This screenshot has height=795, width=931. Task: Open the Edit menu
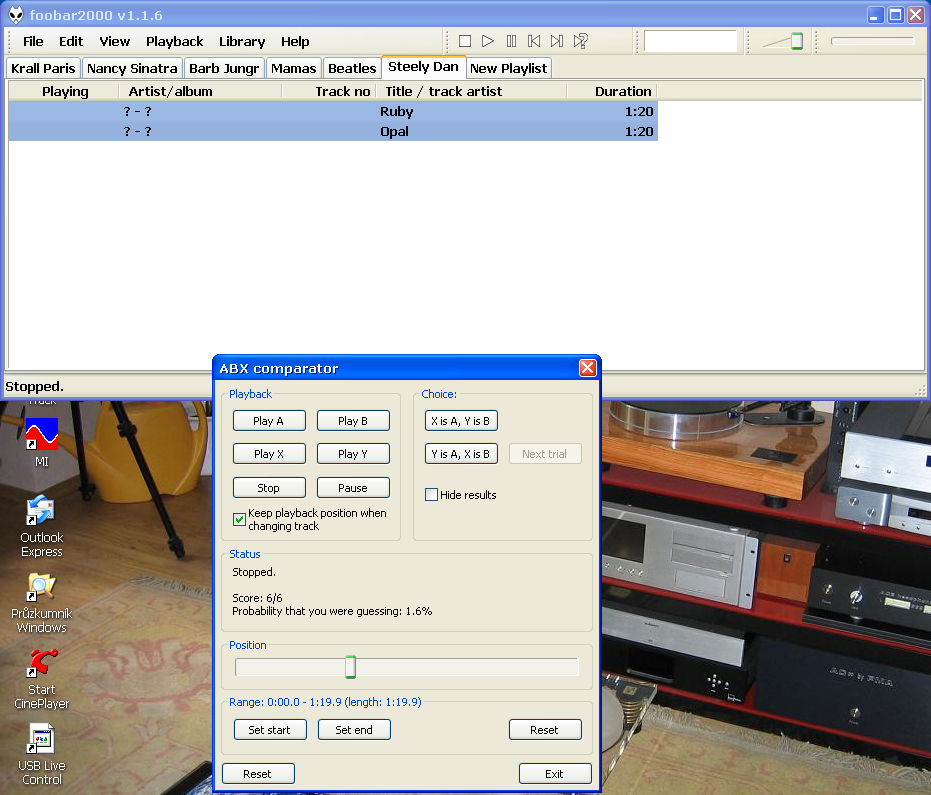pos(71,42)
